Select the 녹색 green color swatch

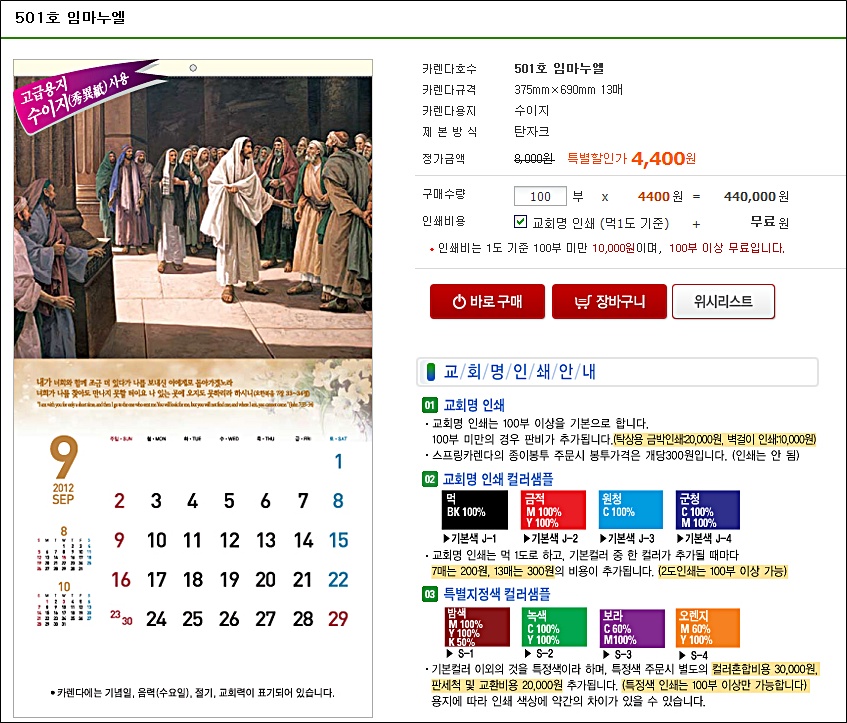[554, 627]
